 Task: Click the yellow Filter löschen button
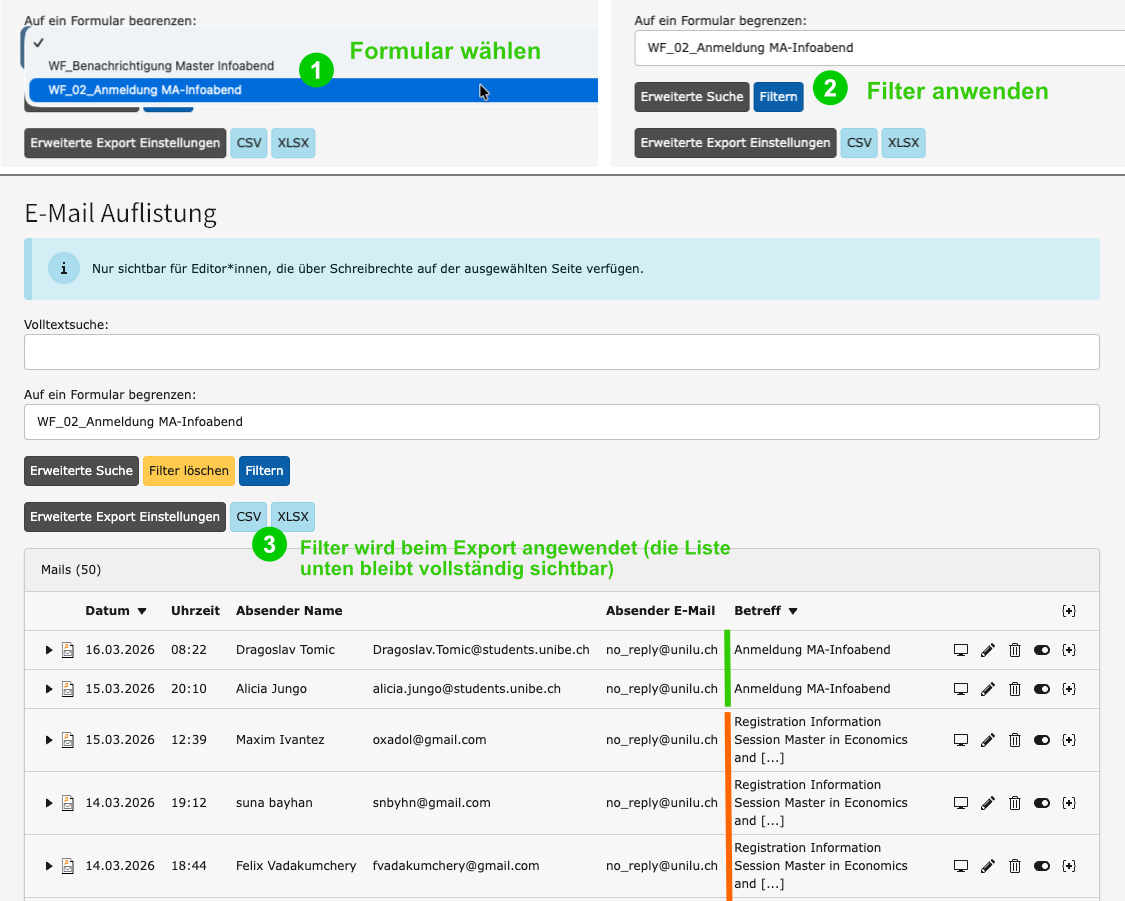pos(190,471)
